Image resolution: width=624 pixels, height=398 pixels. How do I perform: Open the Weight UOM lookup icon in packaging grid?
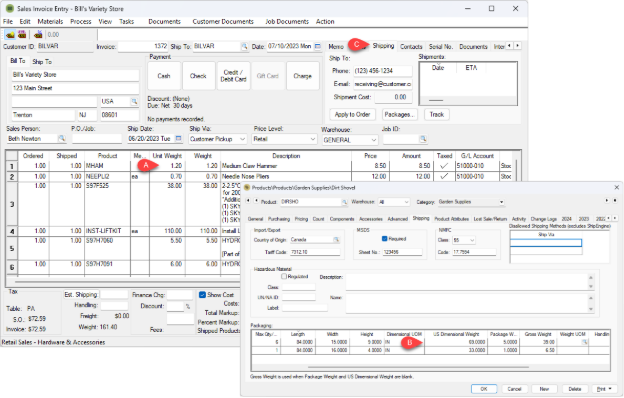(585, 342)
